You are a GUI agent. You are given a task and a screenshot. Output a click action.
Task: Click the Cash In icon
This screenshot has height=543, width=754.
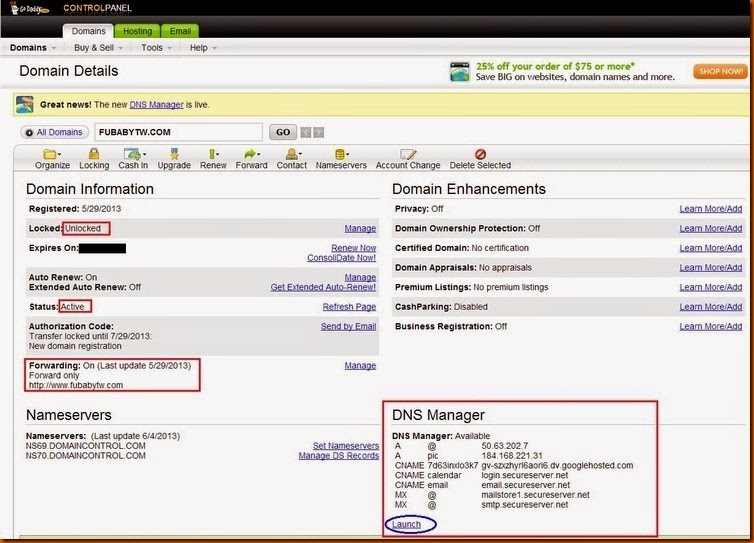(132, 154)
